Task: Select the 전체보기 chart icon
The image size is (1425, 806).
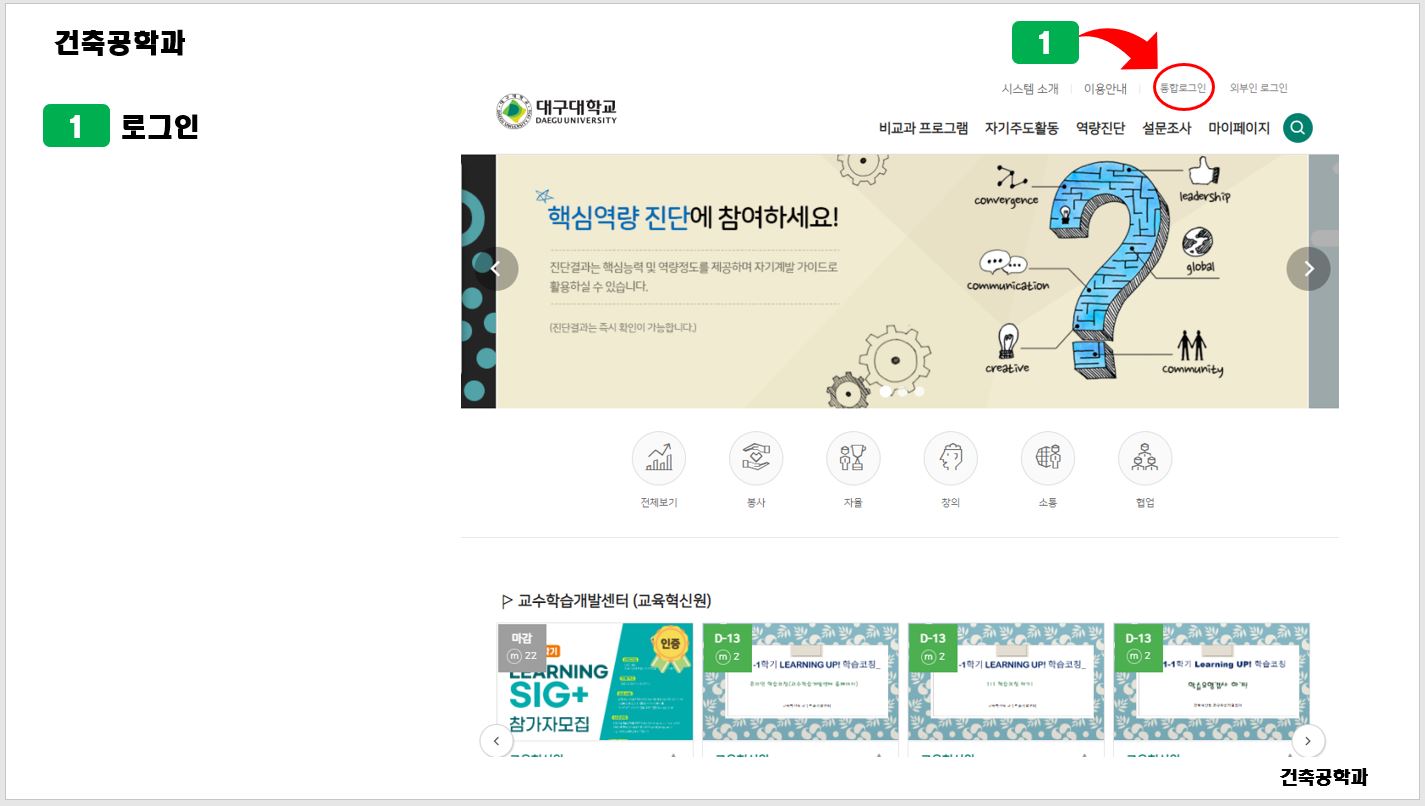Action: (x=659, y=459)
